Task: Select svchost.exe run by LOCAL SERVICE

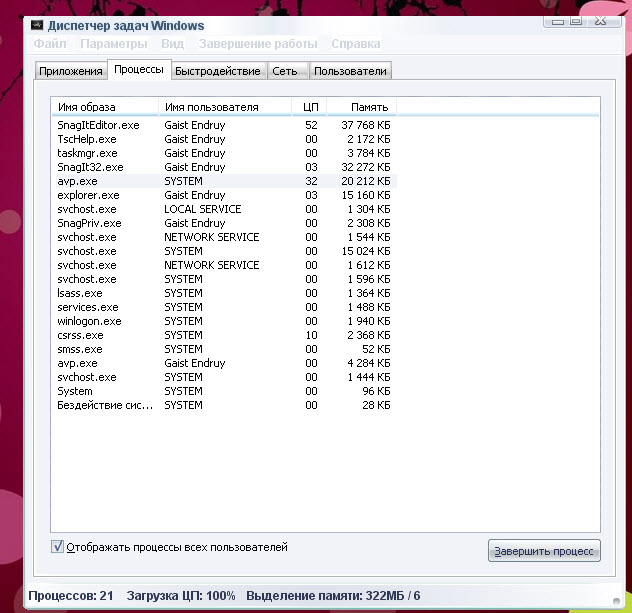Action: coord(224,209)
